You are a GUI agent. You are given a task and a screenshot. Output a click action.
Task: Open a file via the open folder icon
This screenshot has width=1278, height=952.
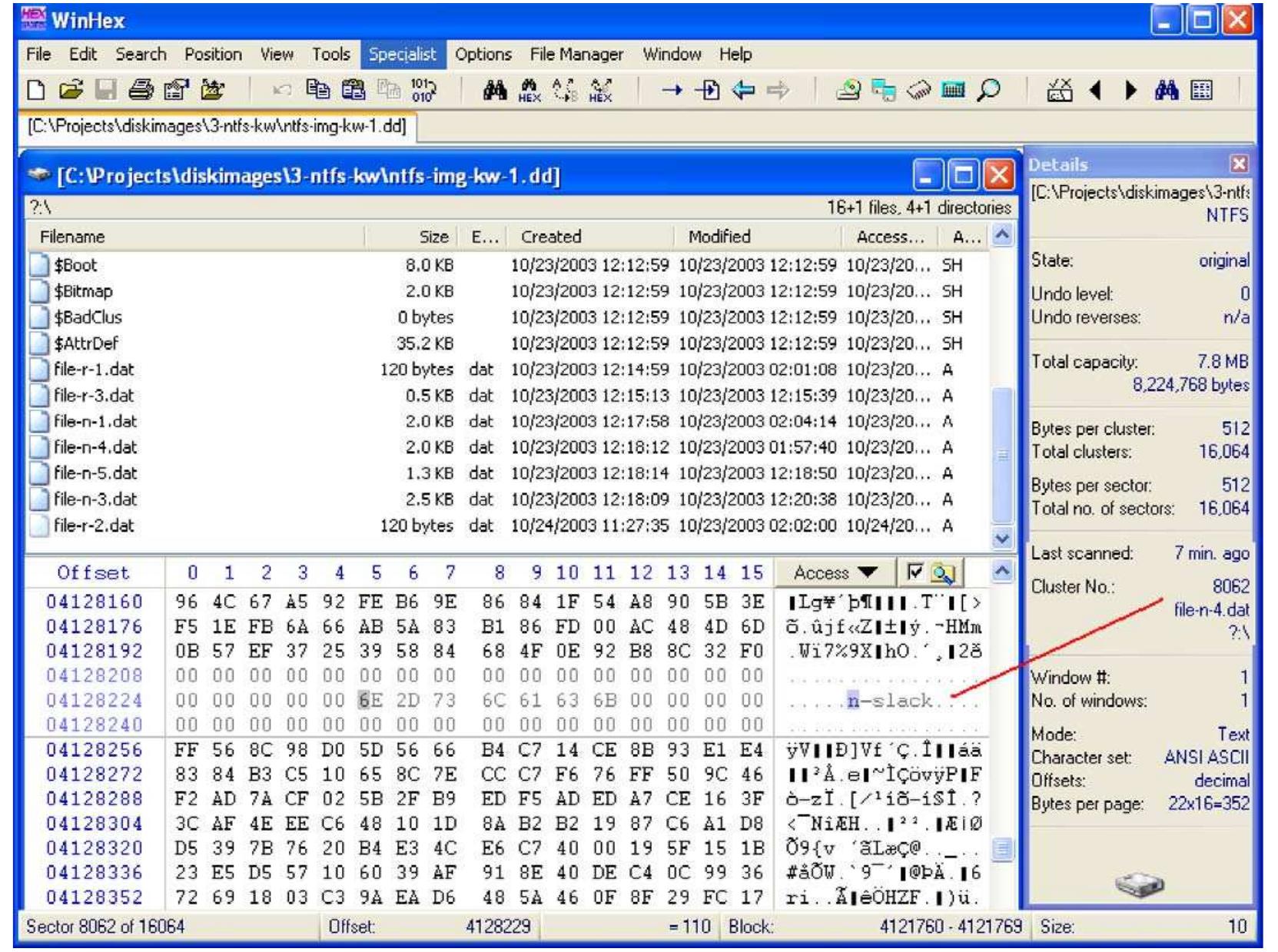click(71, 88)
